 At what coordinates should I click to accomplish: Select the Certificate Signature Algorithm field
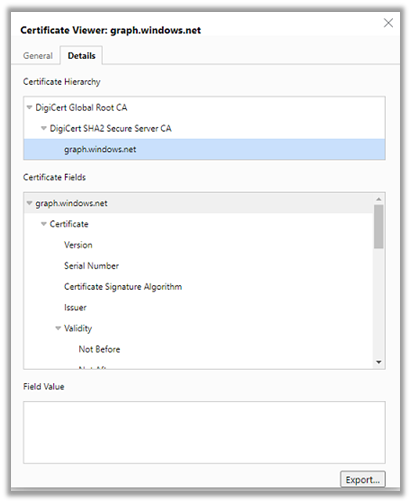pyautogui.click(x=123, y=287)
